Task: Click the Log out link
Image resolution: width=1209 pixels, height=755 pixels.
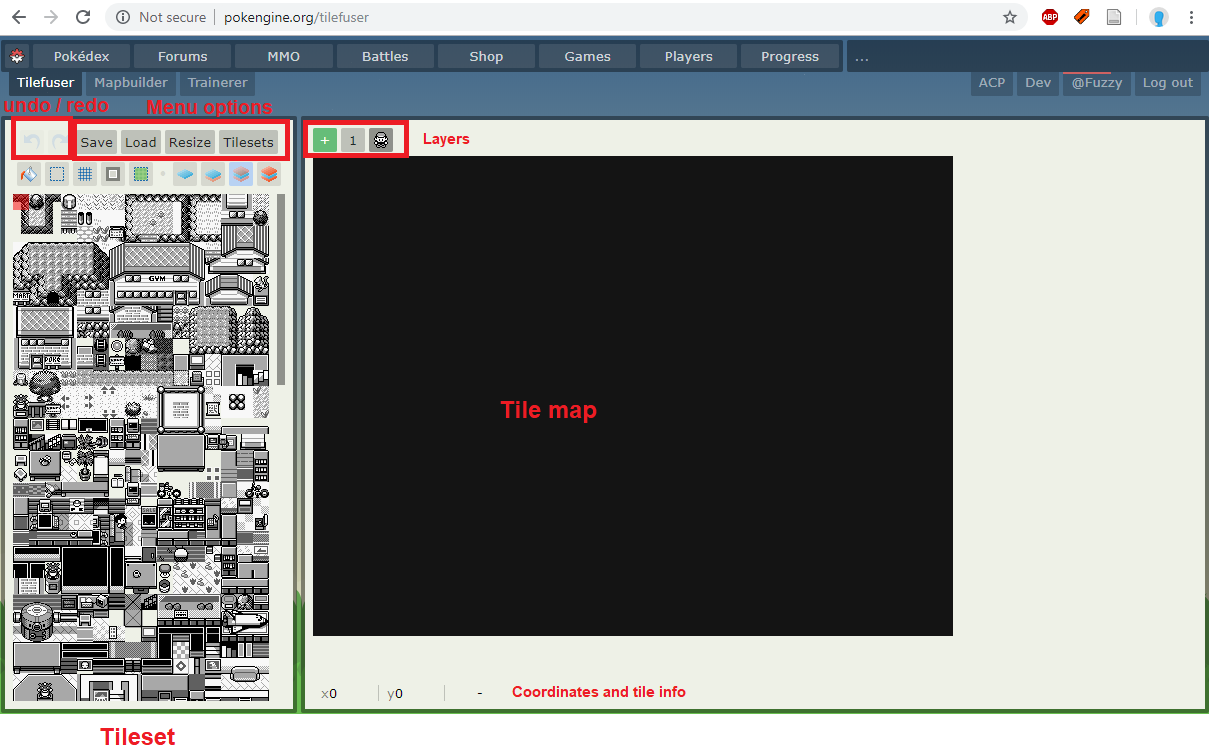Action: (1168, 83)
